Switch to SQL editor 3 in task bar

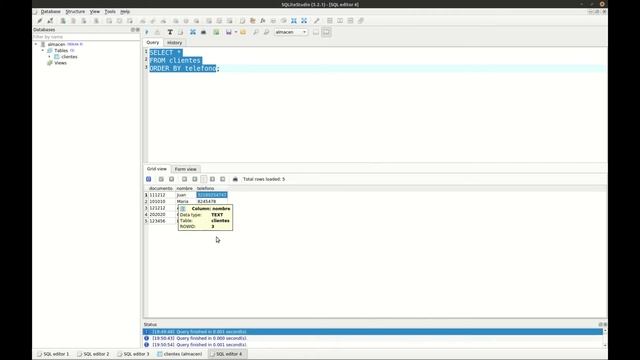(x=133, y=354)
